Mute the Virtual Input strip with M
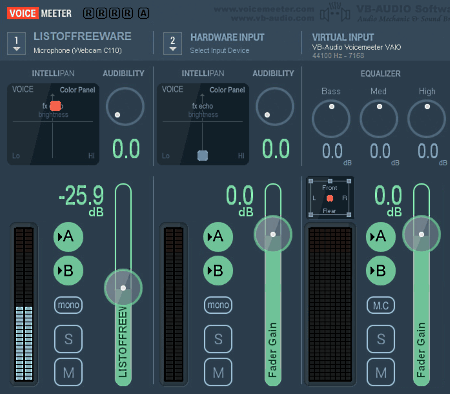The image size is (450, 394). 381,372
